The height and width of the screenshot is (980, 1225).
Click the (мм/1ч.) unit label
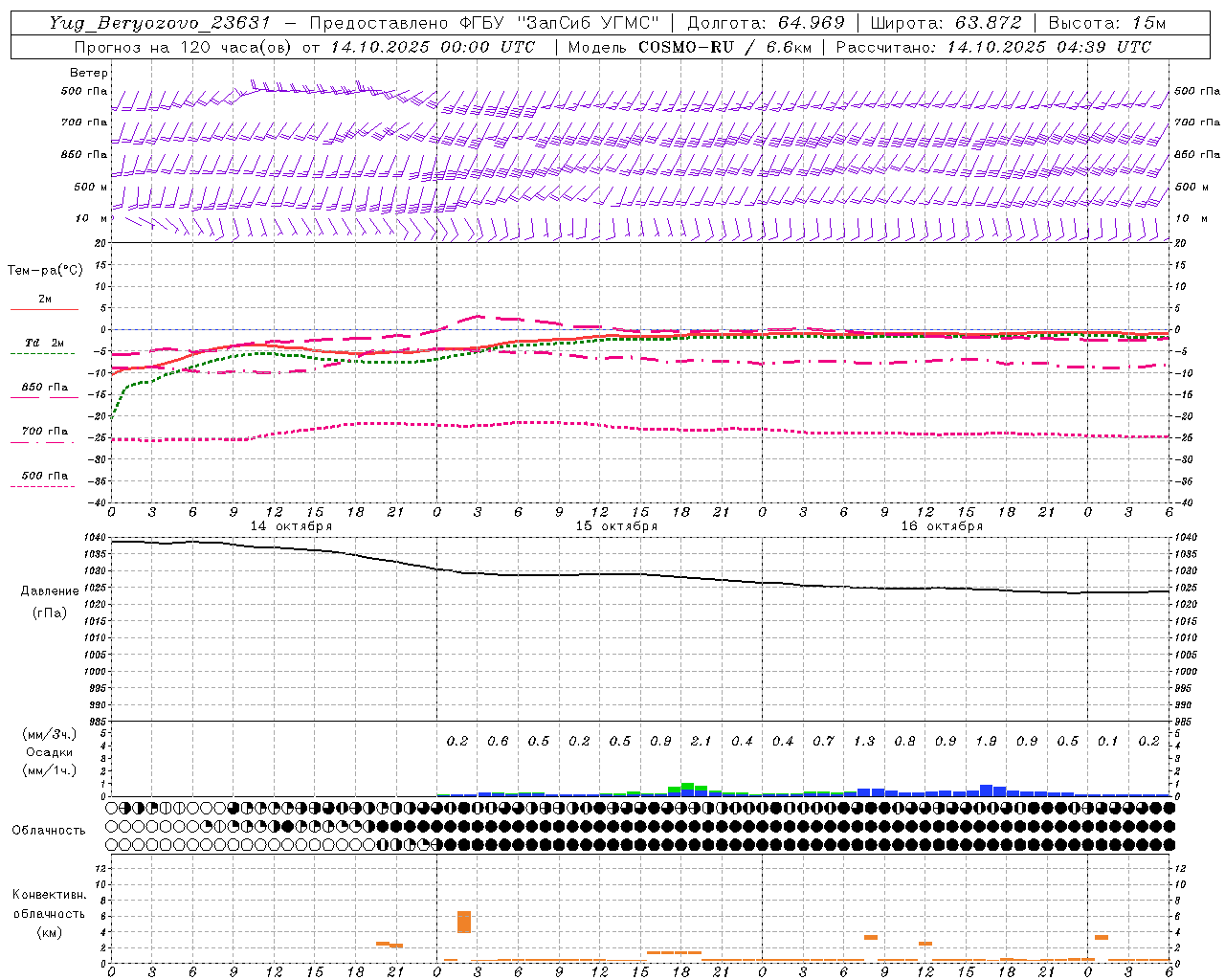click(49, 770)
